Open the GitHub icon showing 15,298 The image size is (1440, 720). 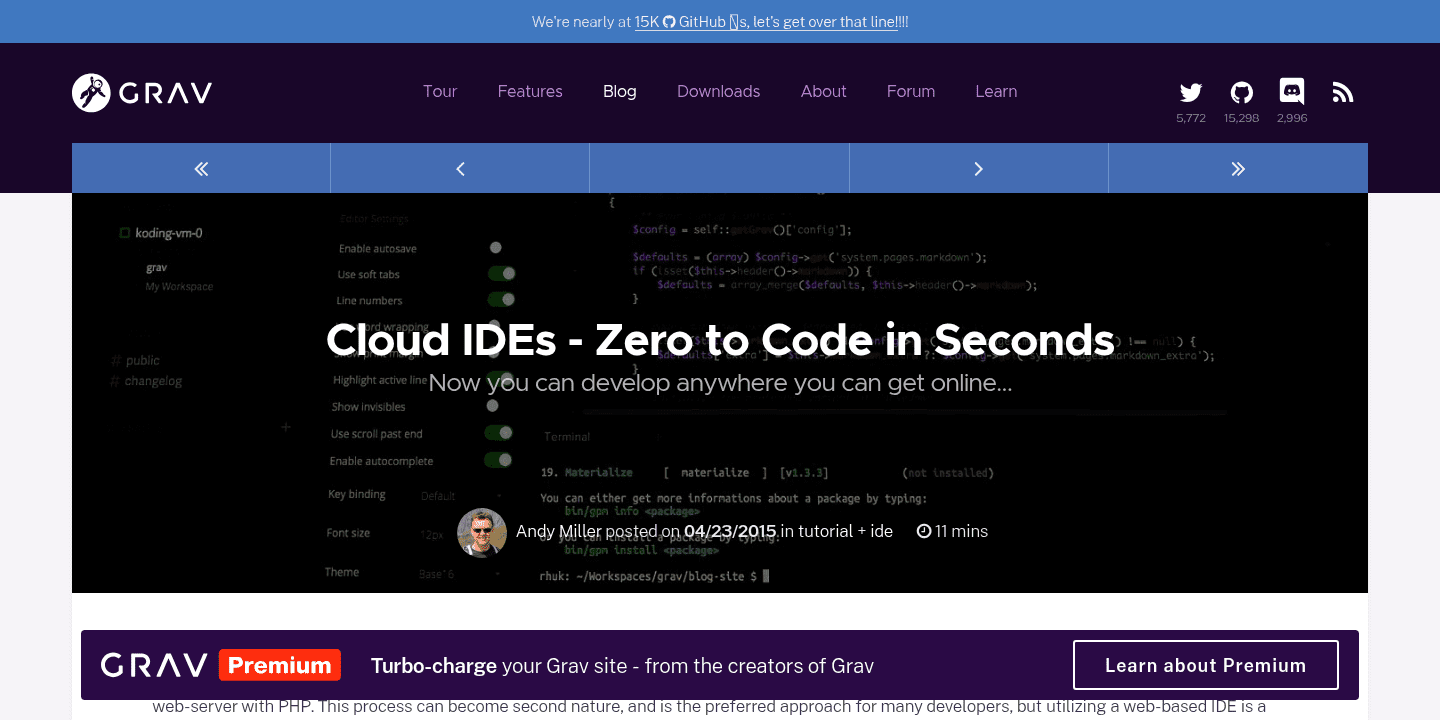point(1241,91)
